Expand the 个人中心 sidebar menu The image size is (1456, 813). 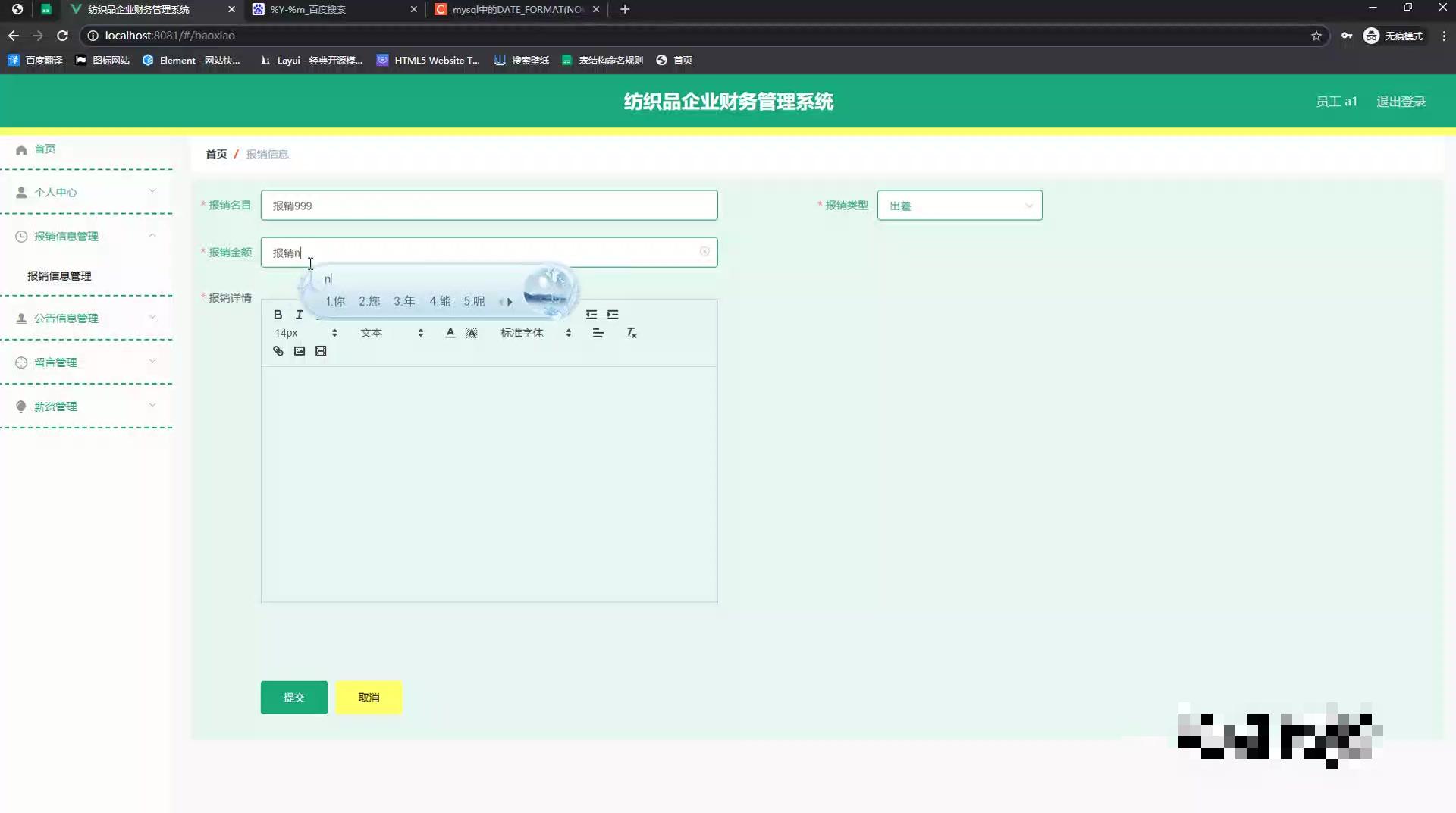pos(152,192)
